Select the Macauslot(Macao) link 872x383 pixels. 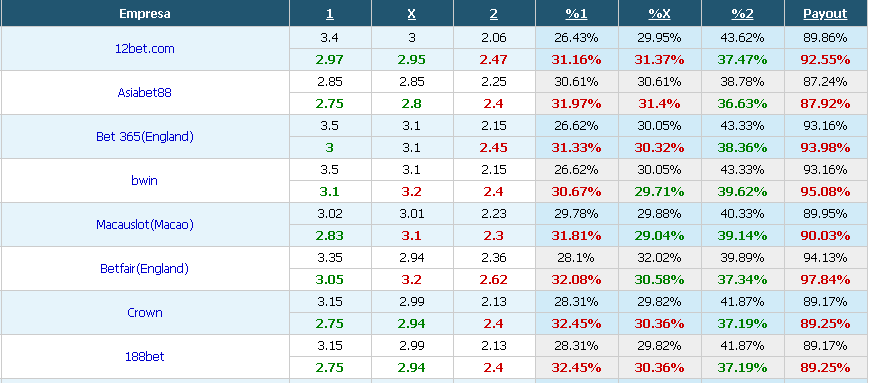click(145, 225)
